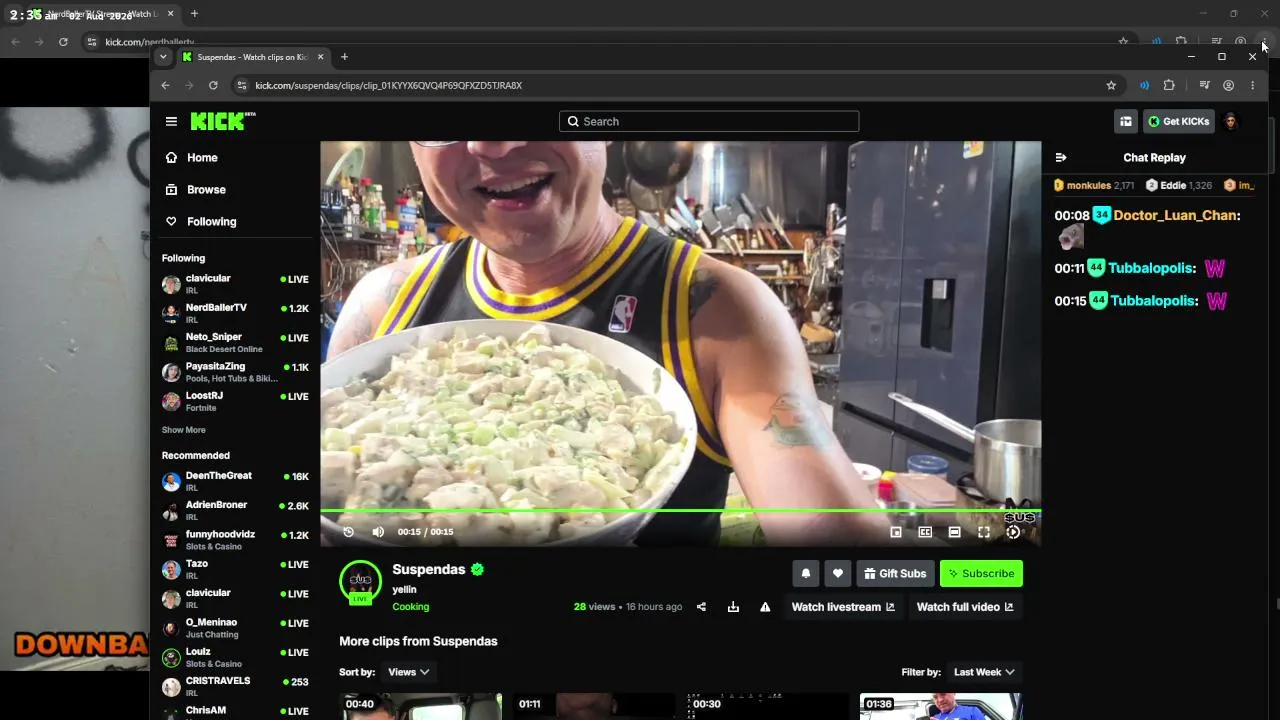
Task: Open NerdBallerTV channel in Following list
Action: coord(235,313)
